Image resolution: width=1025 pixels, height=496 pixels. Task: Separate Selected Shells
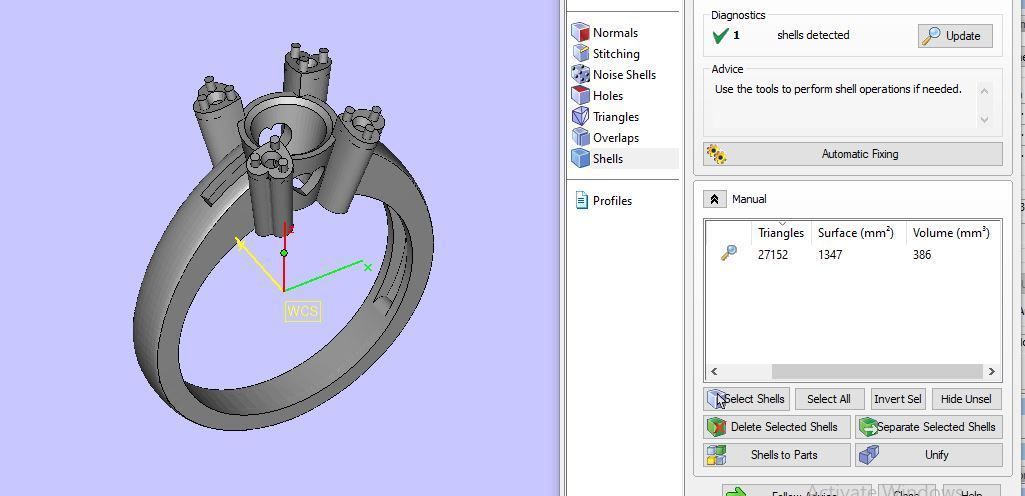click(928, 427)
